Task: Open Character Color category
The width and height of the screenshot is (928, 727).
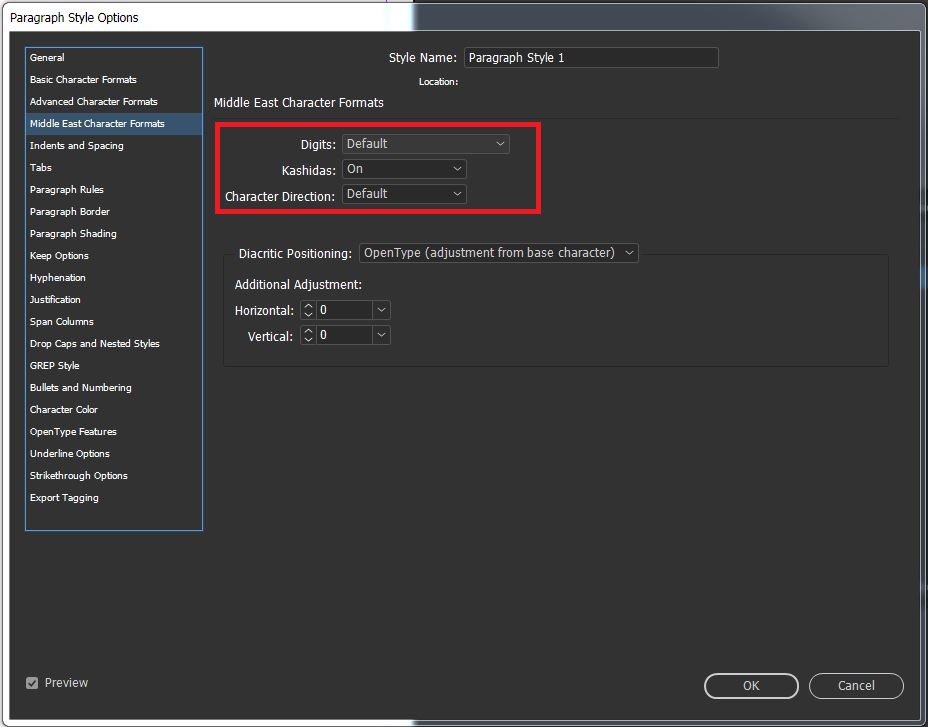Action: pyautogui.click(x=114, y=409)
